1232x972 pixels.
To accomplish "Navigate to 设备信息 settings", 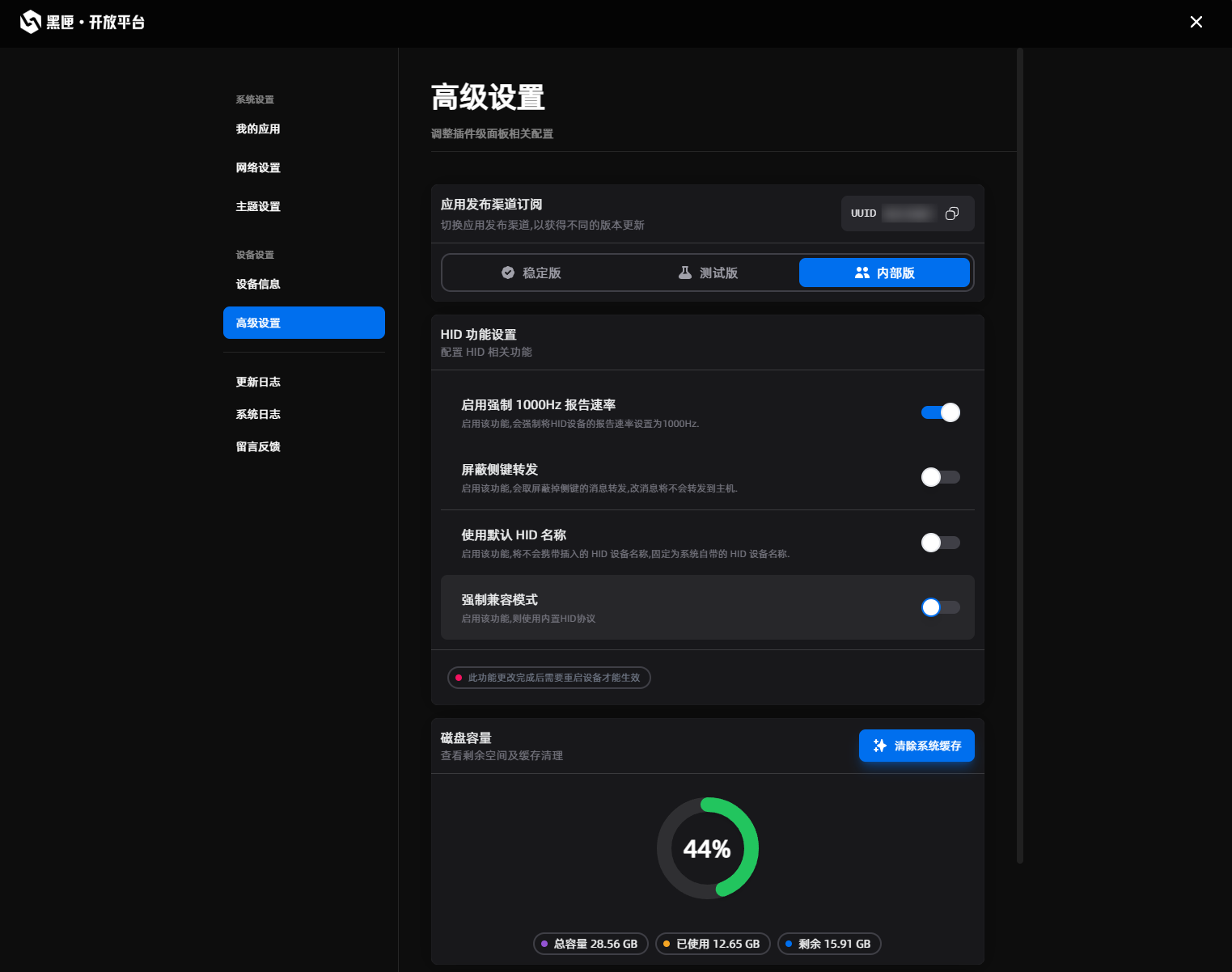I will [x=257, y=284].
